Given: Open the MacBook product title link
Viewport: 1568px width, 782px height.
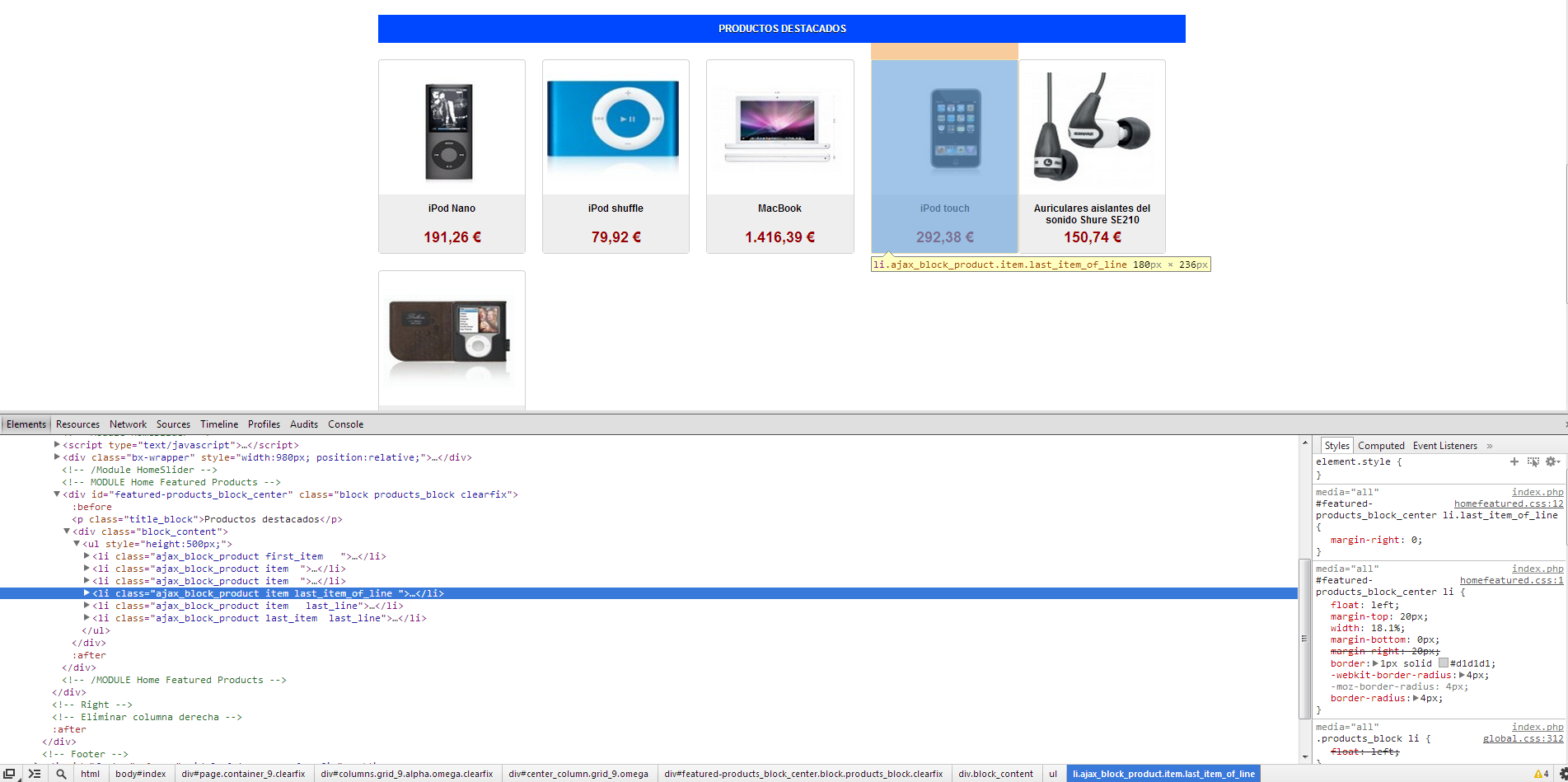Looking at the screenshot, I should coord(779,208).
